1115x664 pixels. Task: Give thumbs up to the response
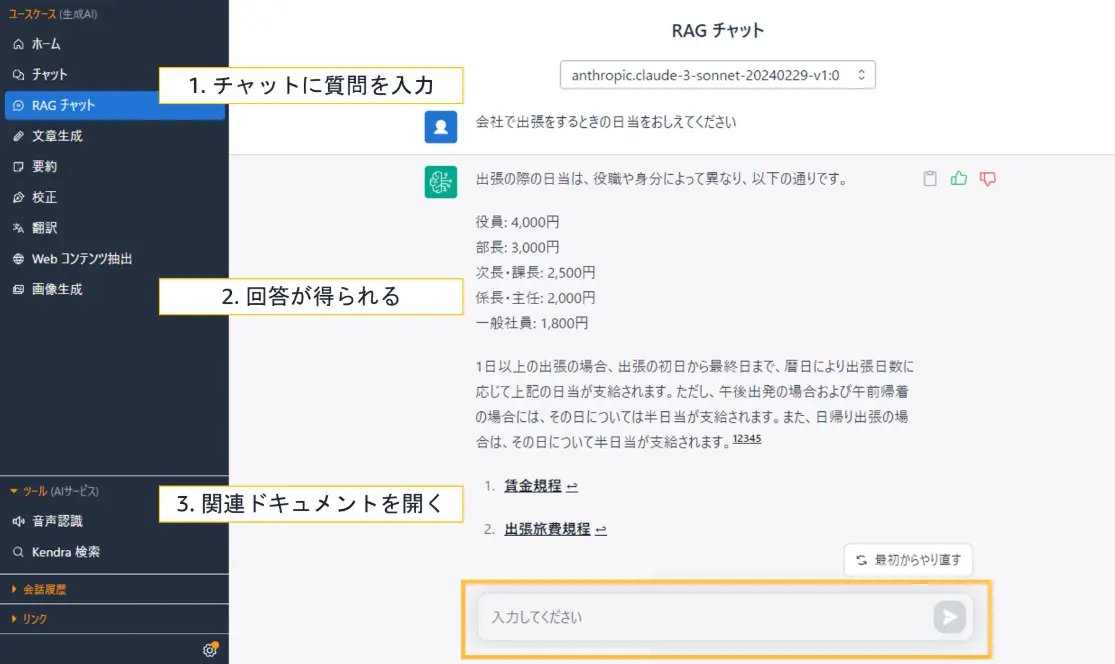959,177
